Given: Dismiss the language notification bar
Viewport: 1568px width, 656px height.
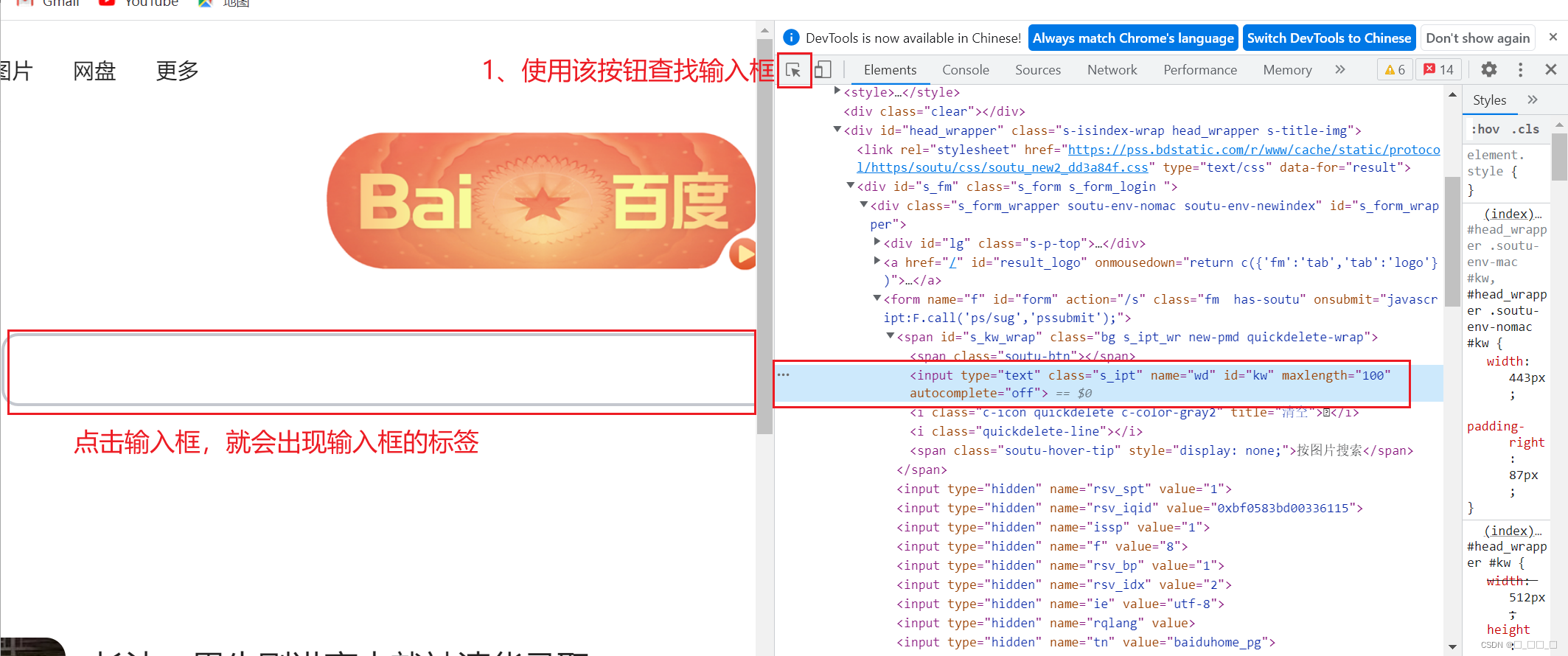Looking at the screenshot, I should [1553, 37].
